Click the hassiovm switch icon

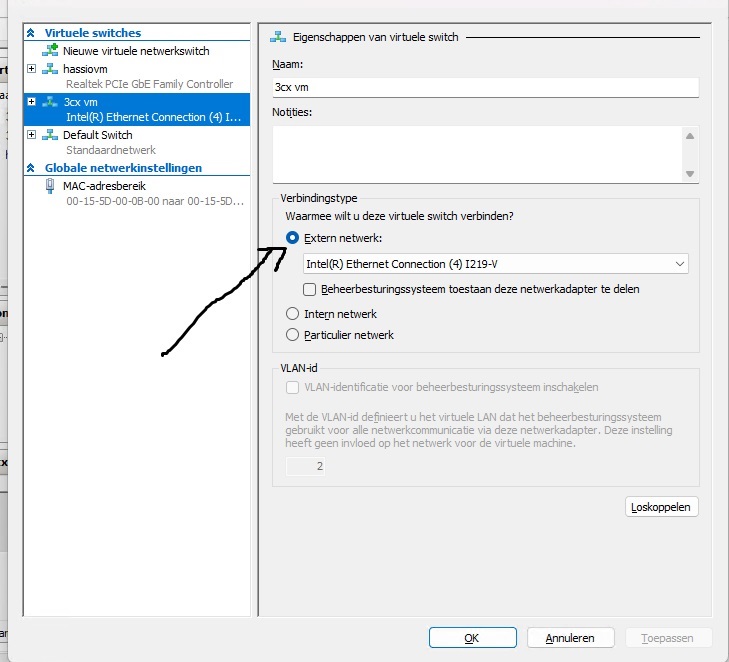[51, 69]
